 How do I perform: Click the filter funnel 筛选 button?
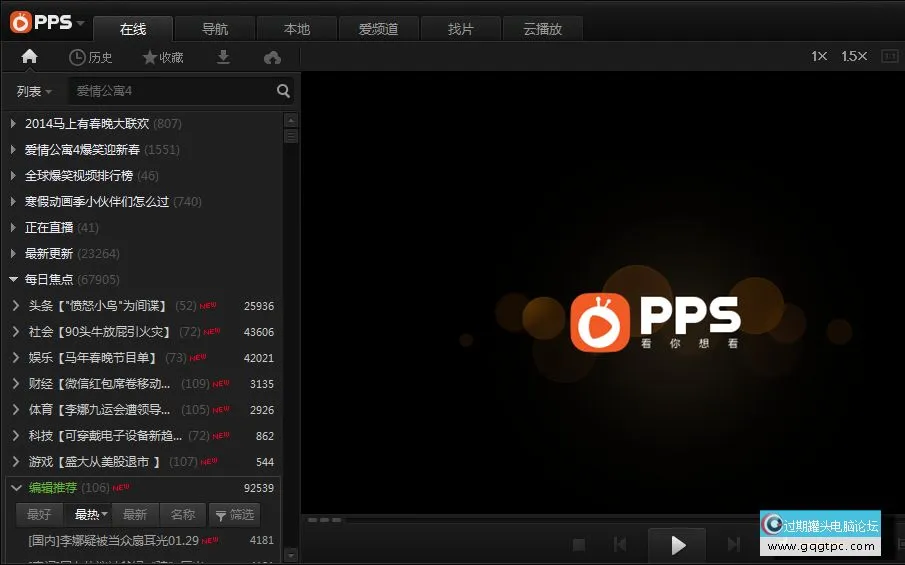[x=234, y=515]
